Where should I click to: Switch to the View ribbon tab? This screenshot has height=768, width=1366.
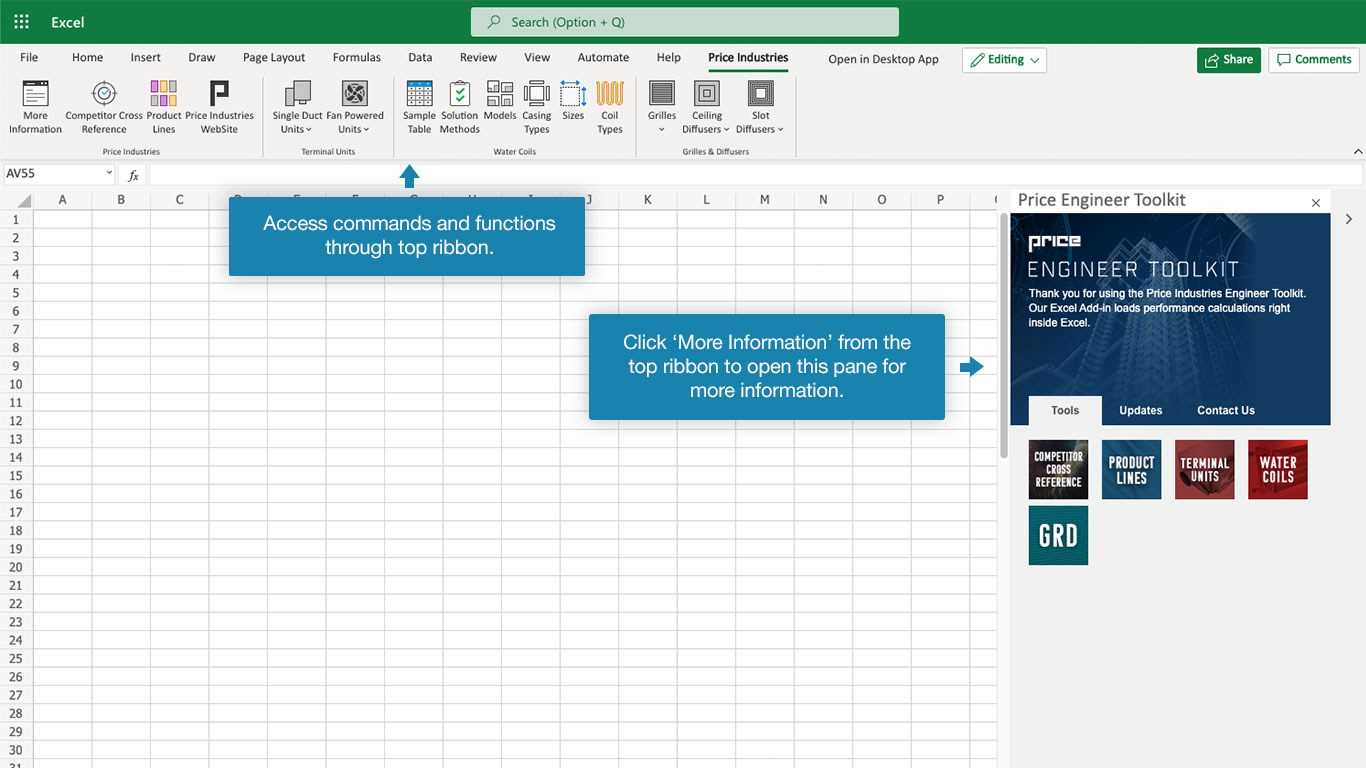tap(537, 58)
